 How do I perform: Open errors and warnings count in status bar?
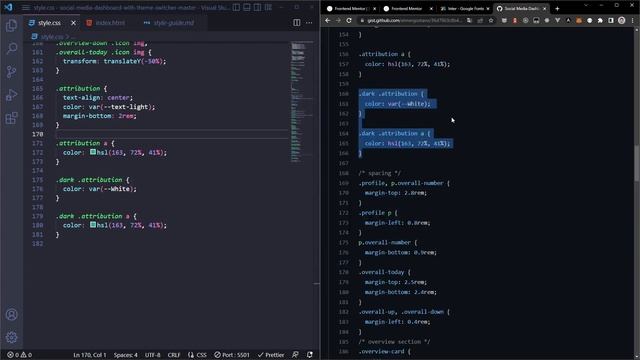[19, 355]
